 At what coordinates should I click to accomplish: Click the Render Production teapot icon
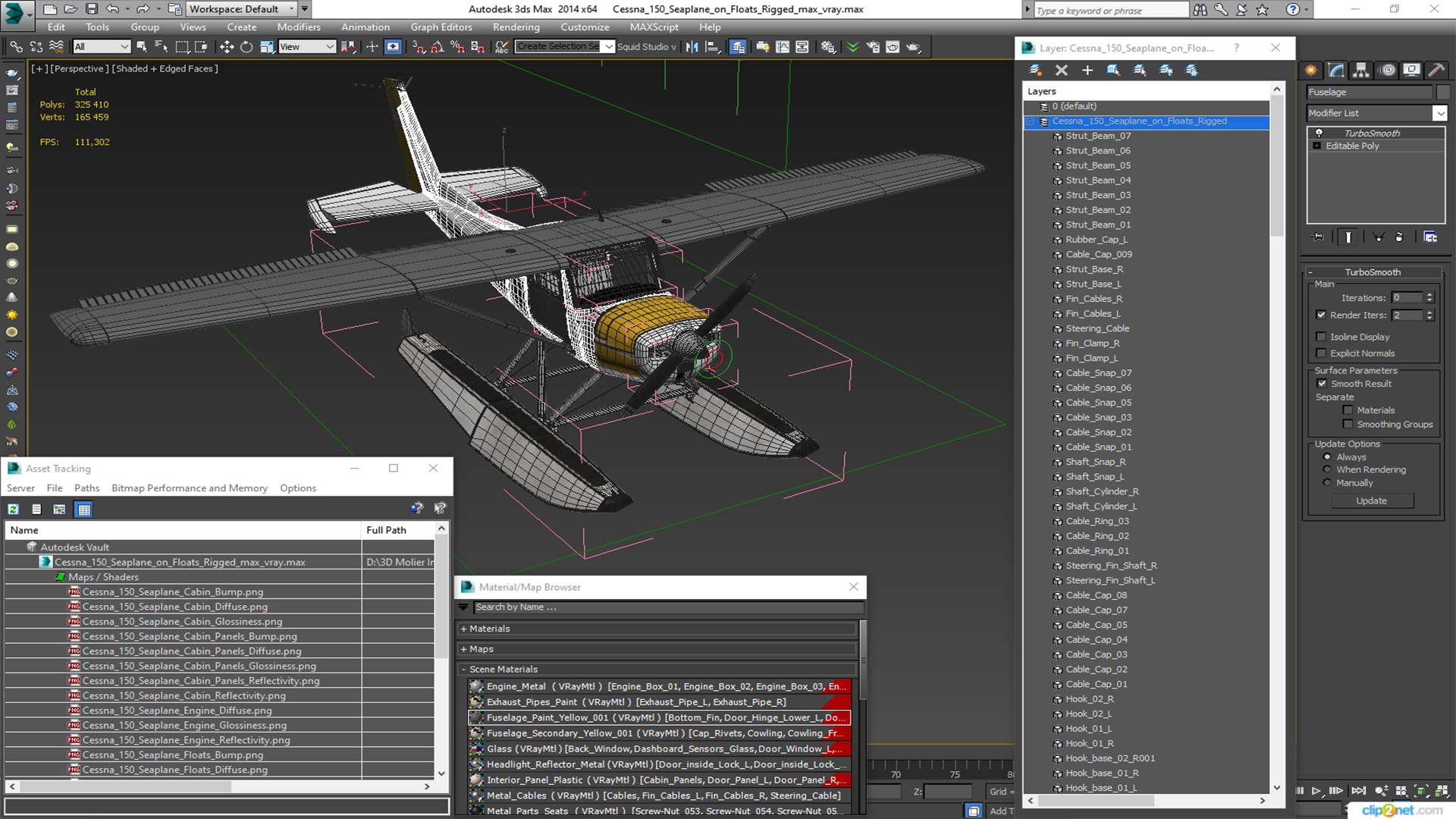point(914,47)
